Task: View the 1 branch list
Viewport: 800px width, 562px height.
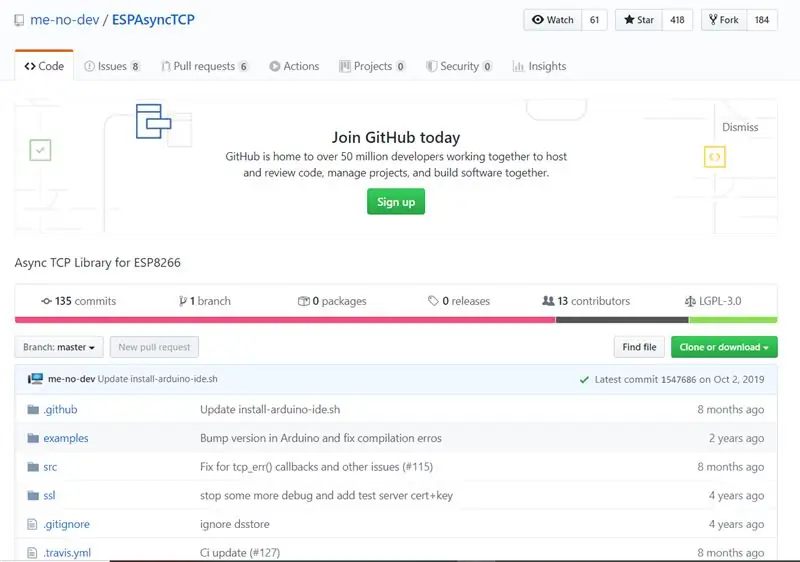Action: pos(205,301)
